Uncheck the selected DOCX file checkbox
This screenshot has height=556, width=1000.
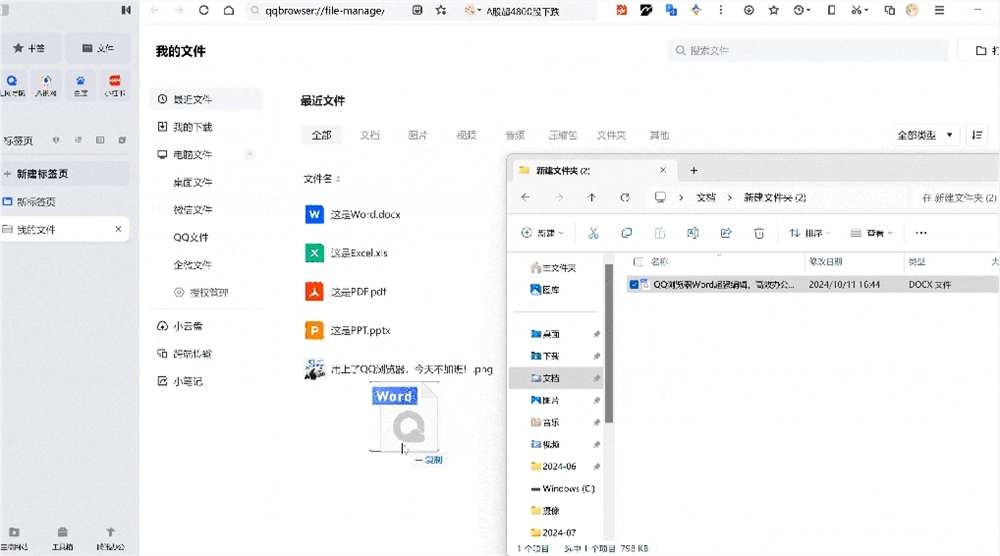[633, 284]
